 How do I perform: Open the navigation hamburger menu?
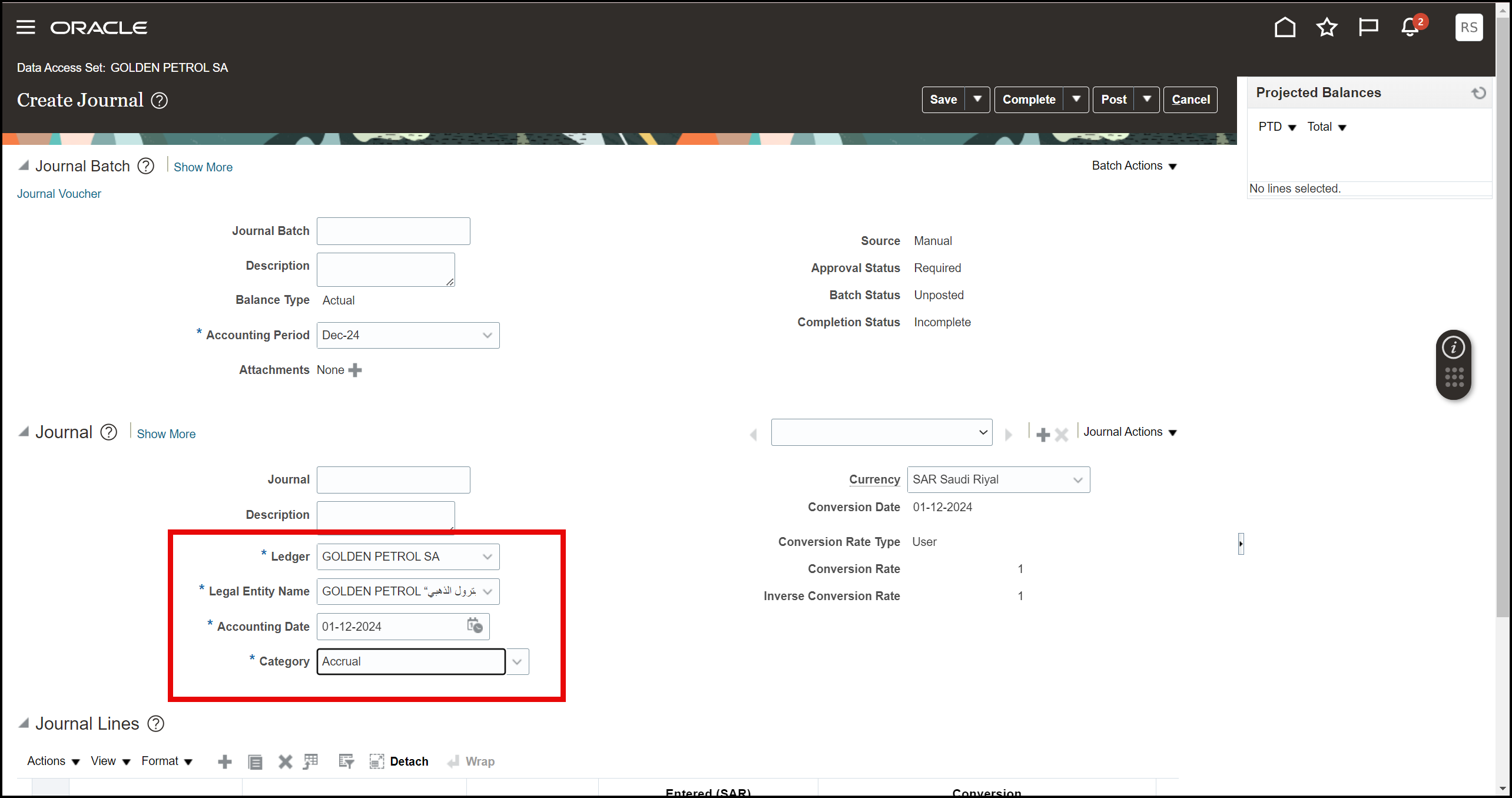[25, 27]
